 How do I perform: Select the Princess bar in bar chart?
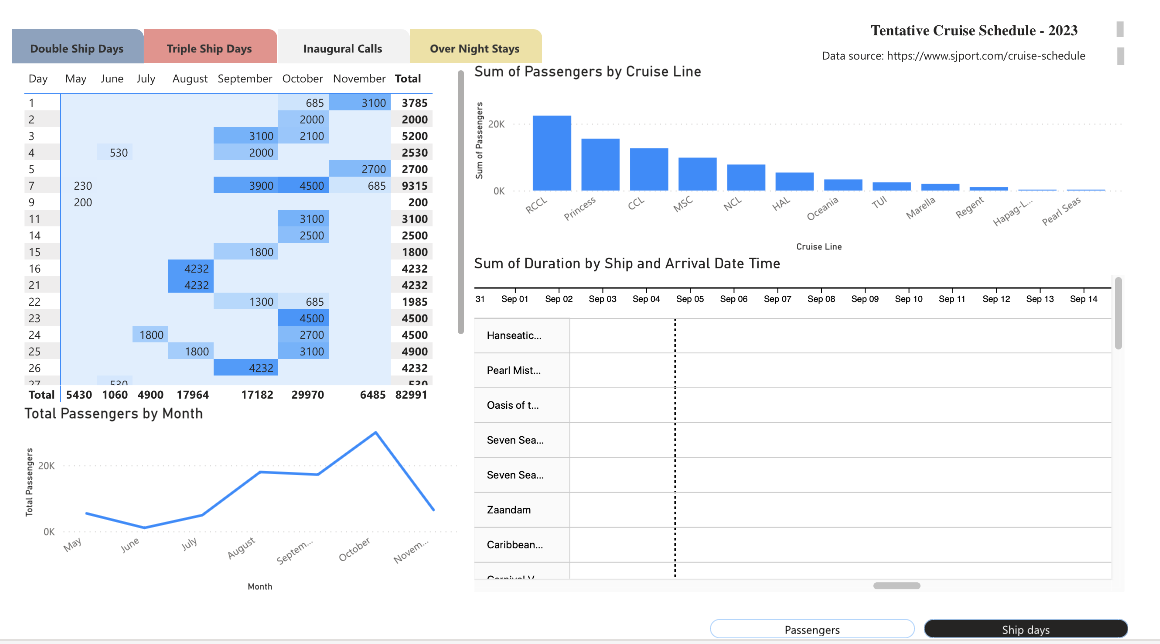tap(600, 164)
